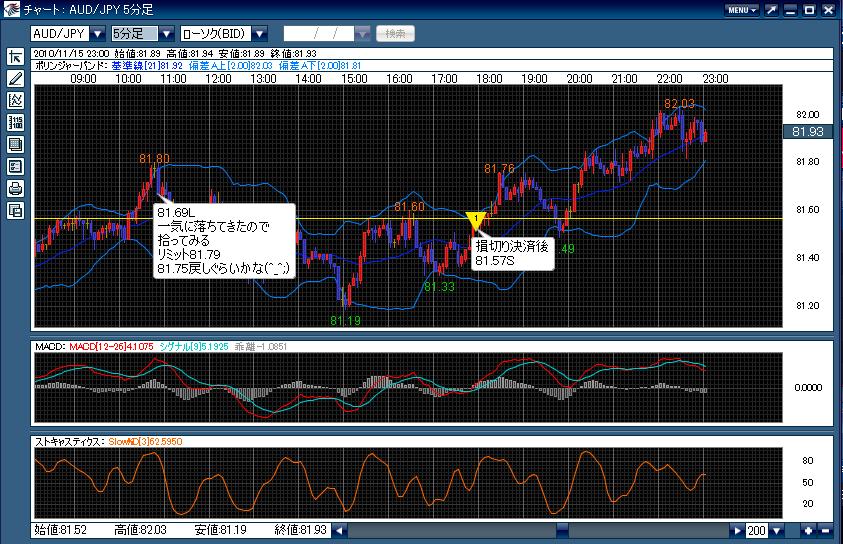The image size is (843, 544).
Task: Expand the AUD/JPY currency pair dropdown
Action: 97,34
